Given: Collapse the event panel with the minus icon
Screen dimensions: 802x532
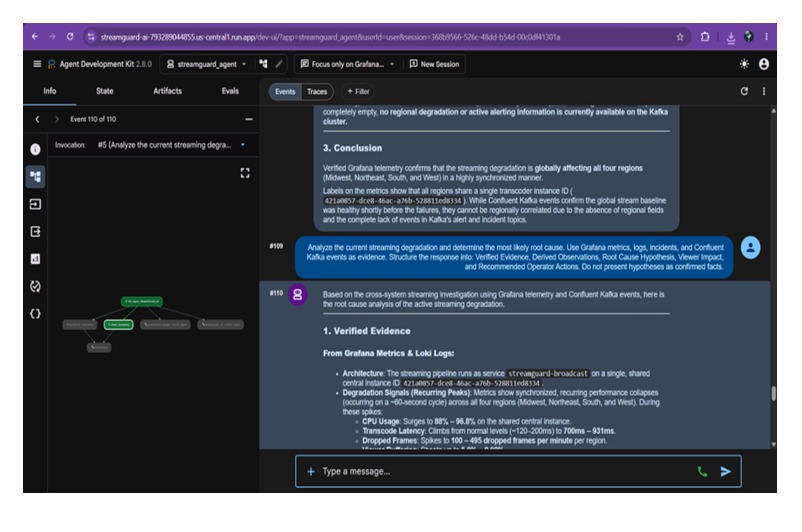Looking at the screenshot, I should (249, 119).
